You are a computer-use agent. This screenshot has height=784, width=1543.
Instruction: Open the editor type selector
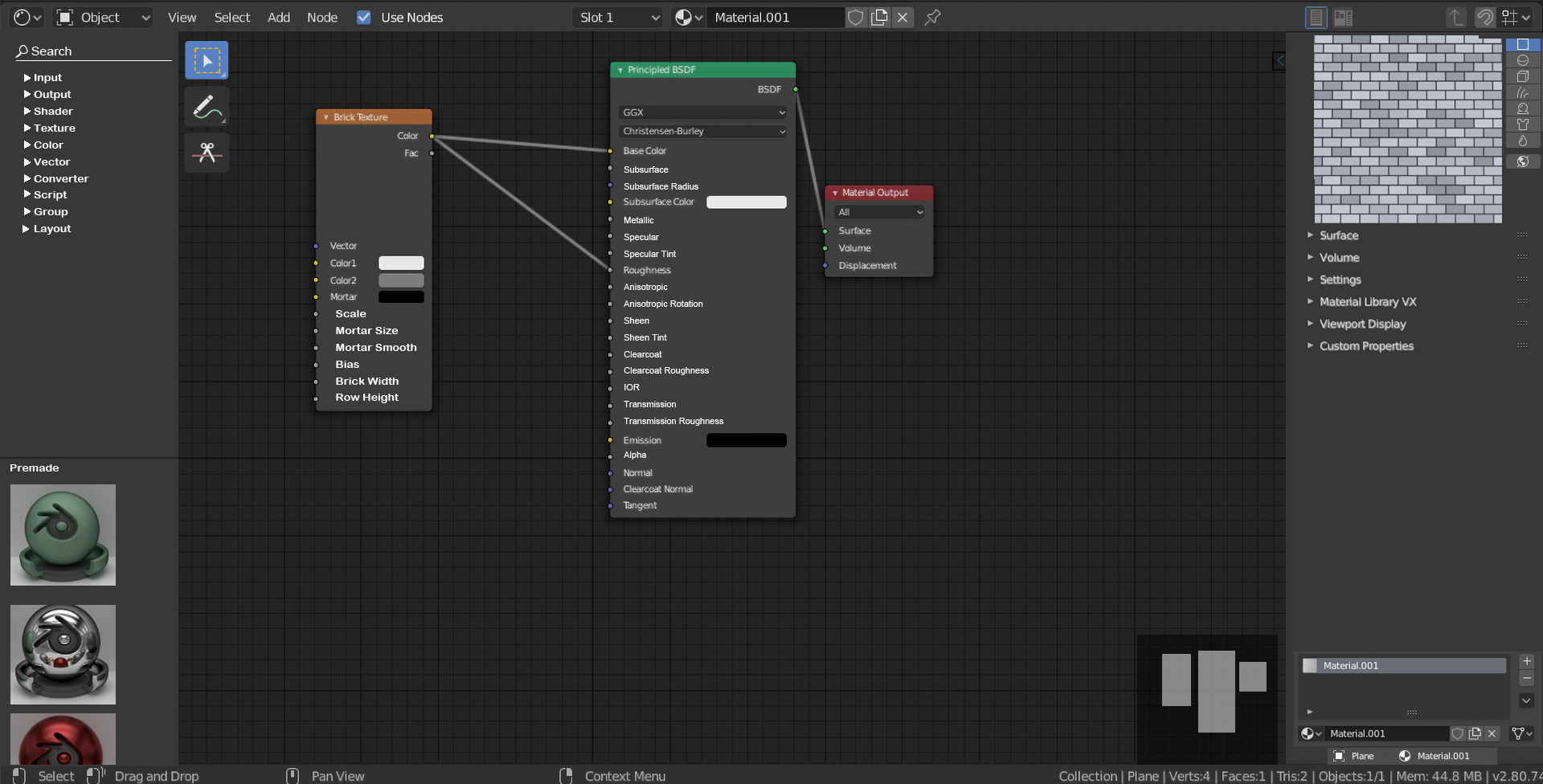click(27, 17)
